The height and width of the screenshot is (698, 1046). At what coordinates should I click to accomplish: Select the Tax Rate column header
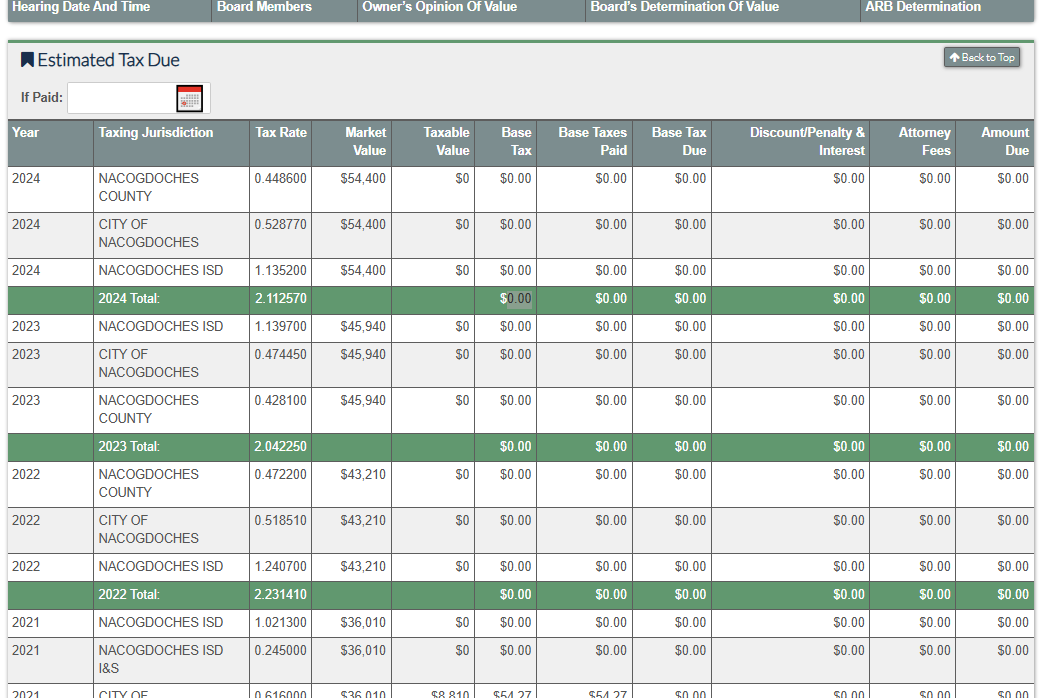click(281, 133)
